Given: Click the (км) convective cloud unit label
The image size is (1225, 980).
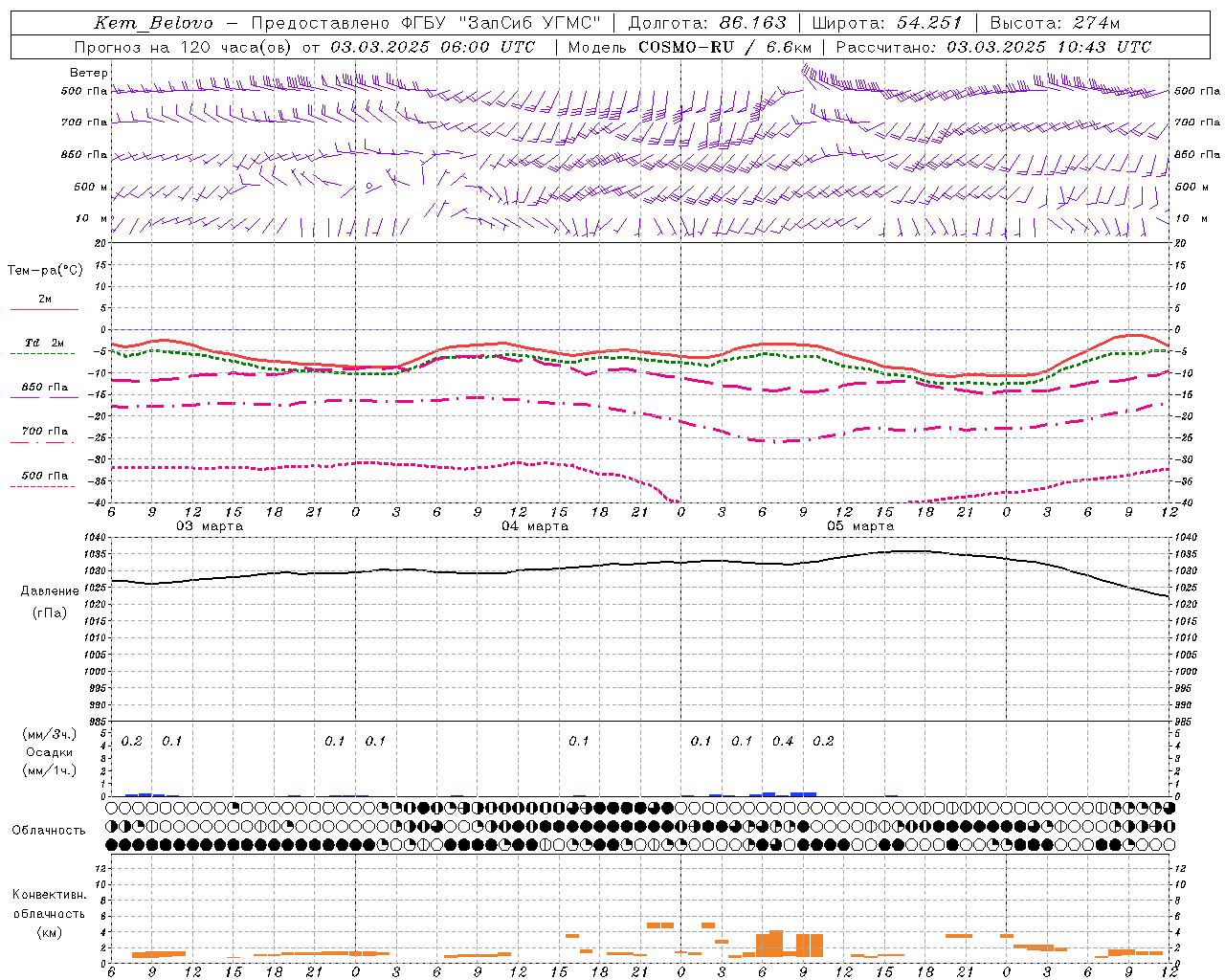Looking at the screenshot, I should 50,932.
